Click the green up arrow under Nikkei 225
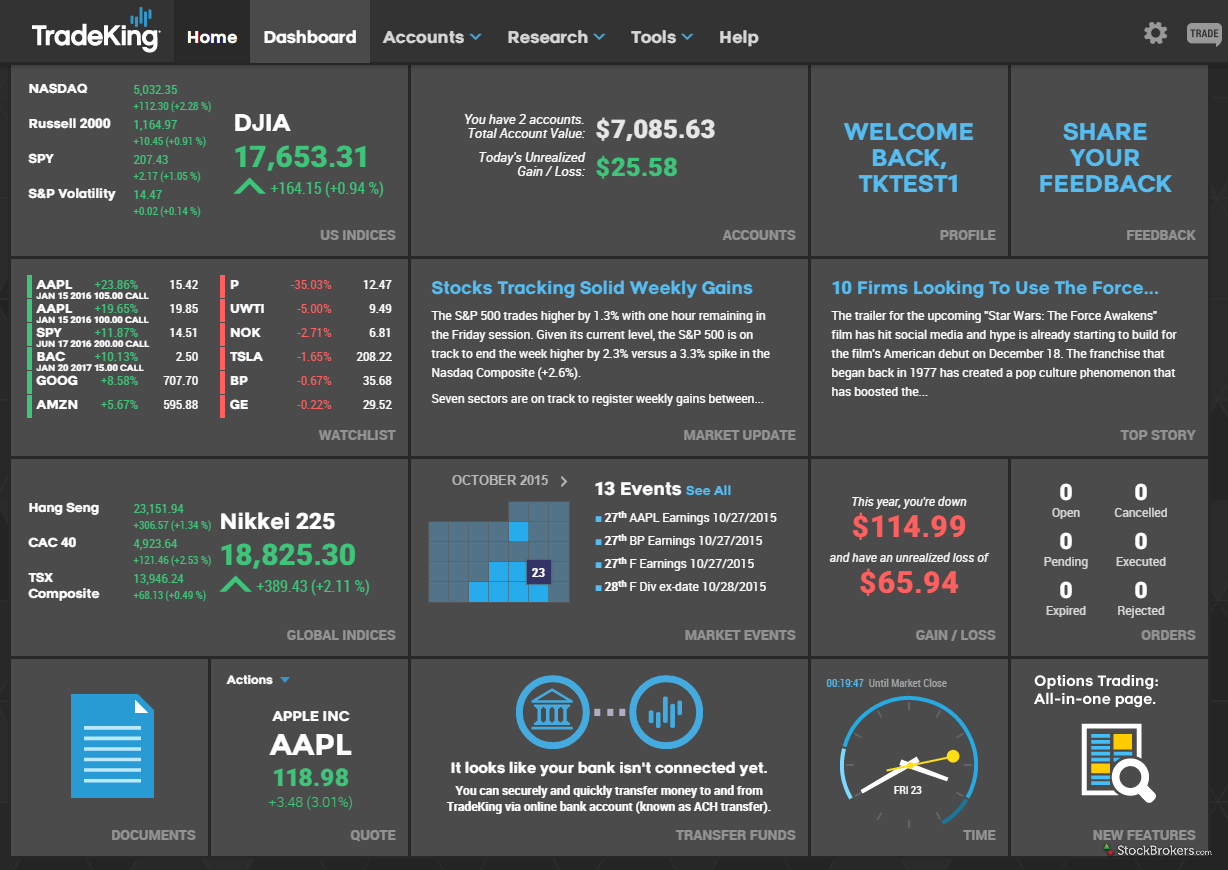 point(235,585)
